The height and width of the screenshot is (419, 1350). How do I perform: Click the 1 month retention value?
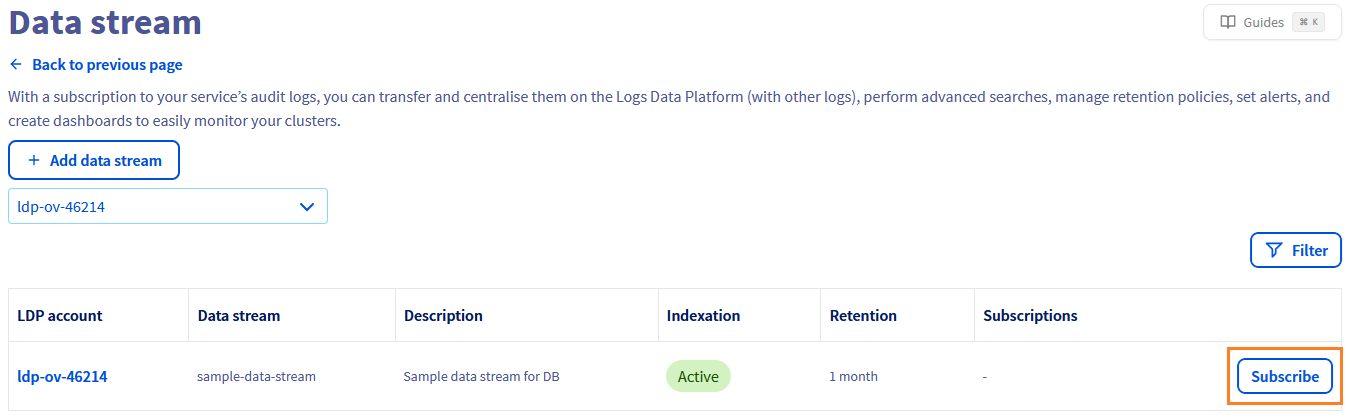[x=853, y=377]
